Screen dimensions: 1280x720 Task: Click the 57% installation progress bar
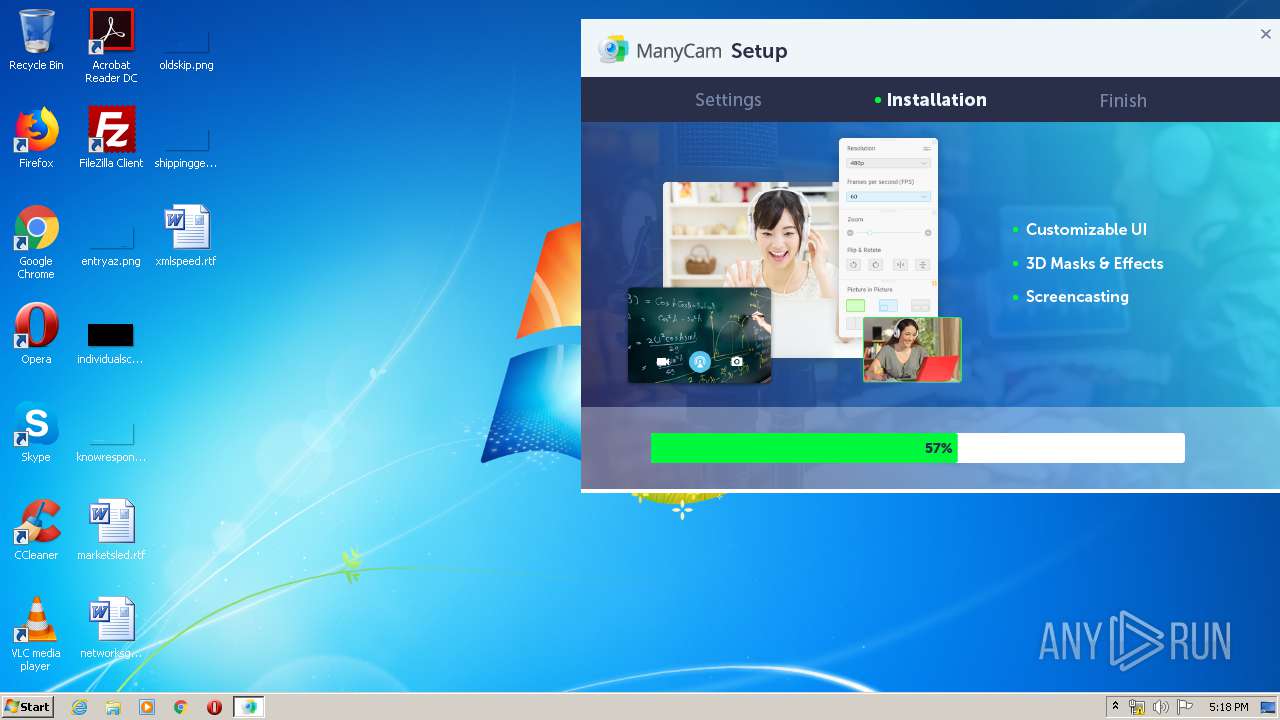click(917, 448)
